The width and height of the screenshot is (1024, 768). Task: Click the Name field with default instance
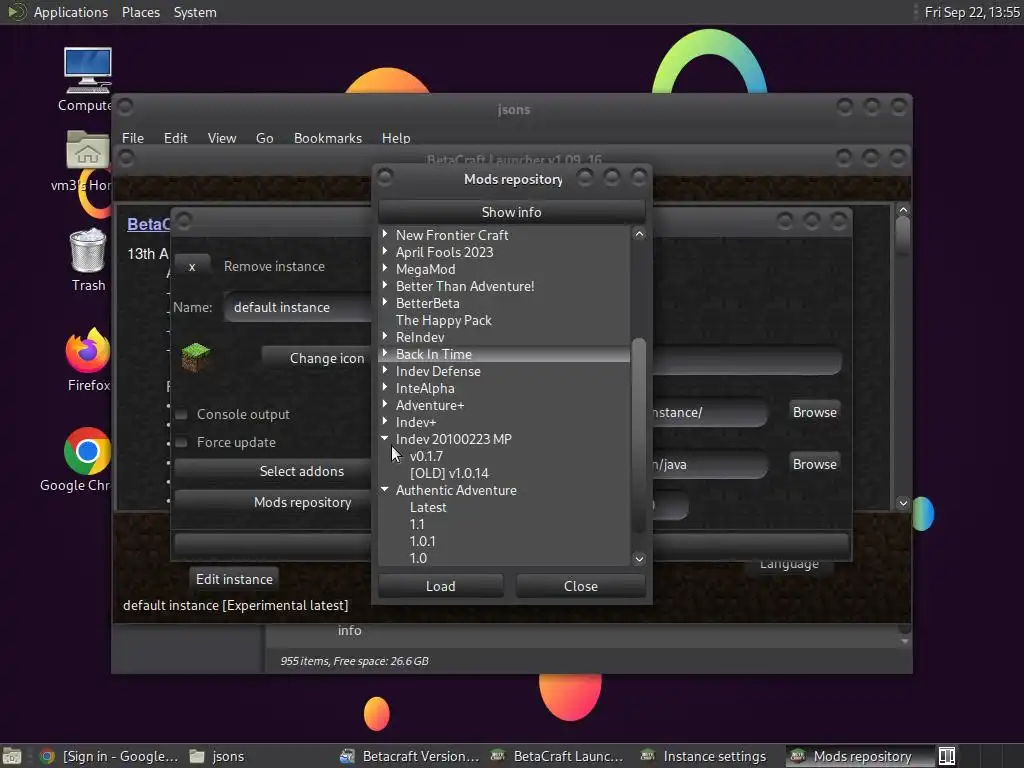[x=298, y=307]
